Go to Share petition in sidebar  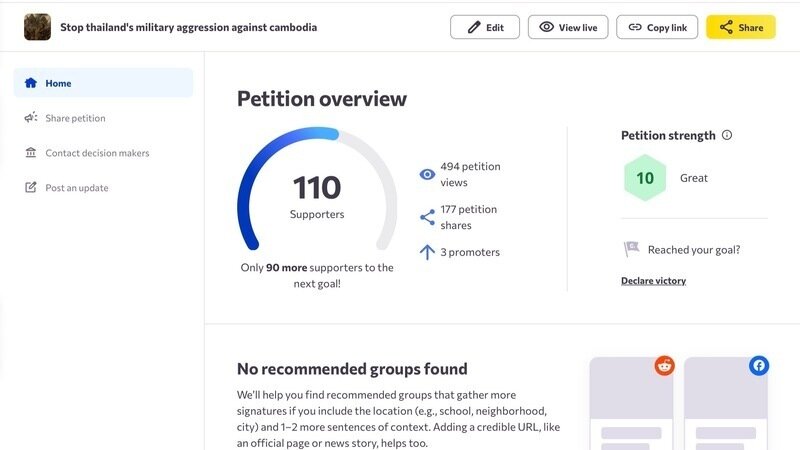(x=75, y=118)
